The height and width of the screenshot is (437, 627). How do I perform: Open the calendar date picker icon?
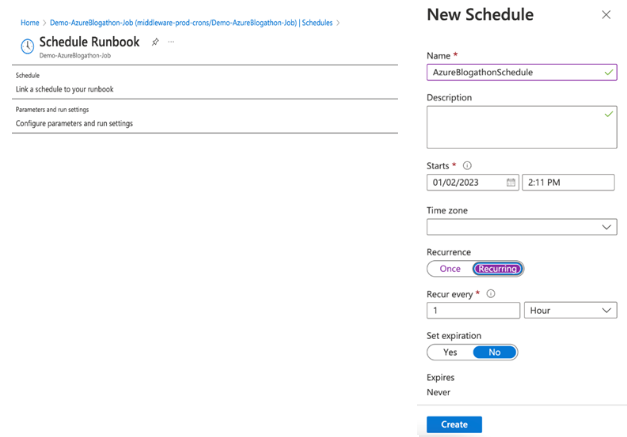click(x=511, y=182)
